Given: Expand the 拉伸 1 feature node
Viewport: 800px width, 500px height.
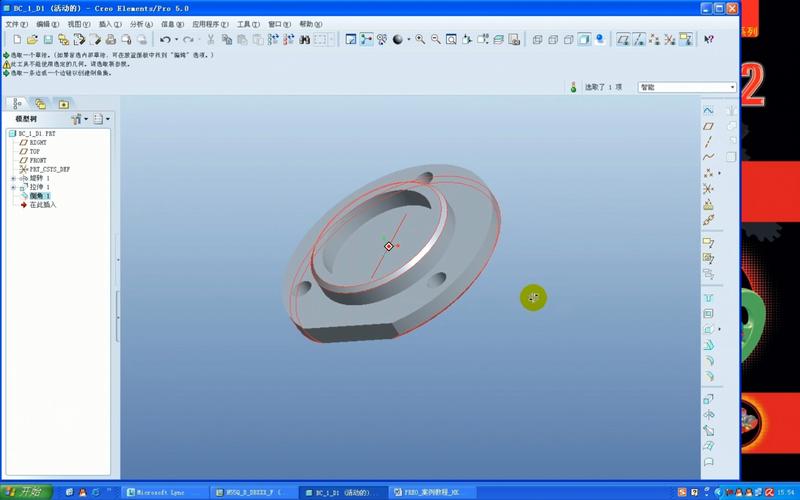Looking at the screenshot, I should coord(13,188).
